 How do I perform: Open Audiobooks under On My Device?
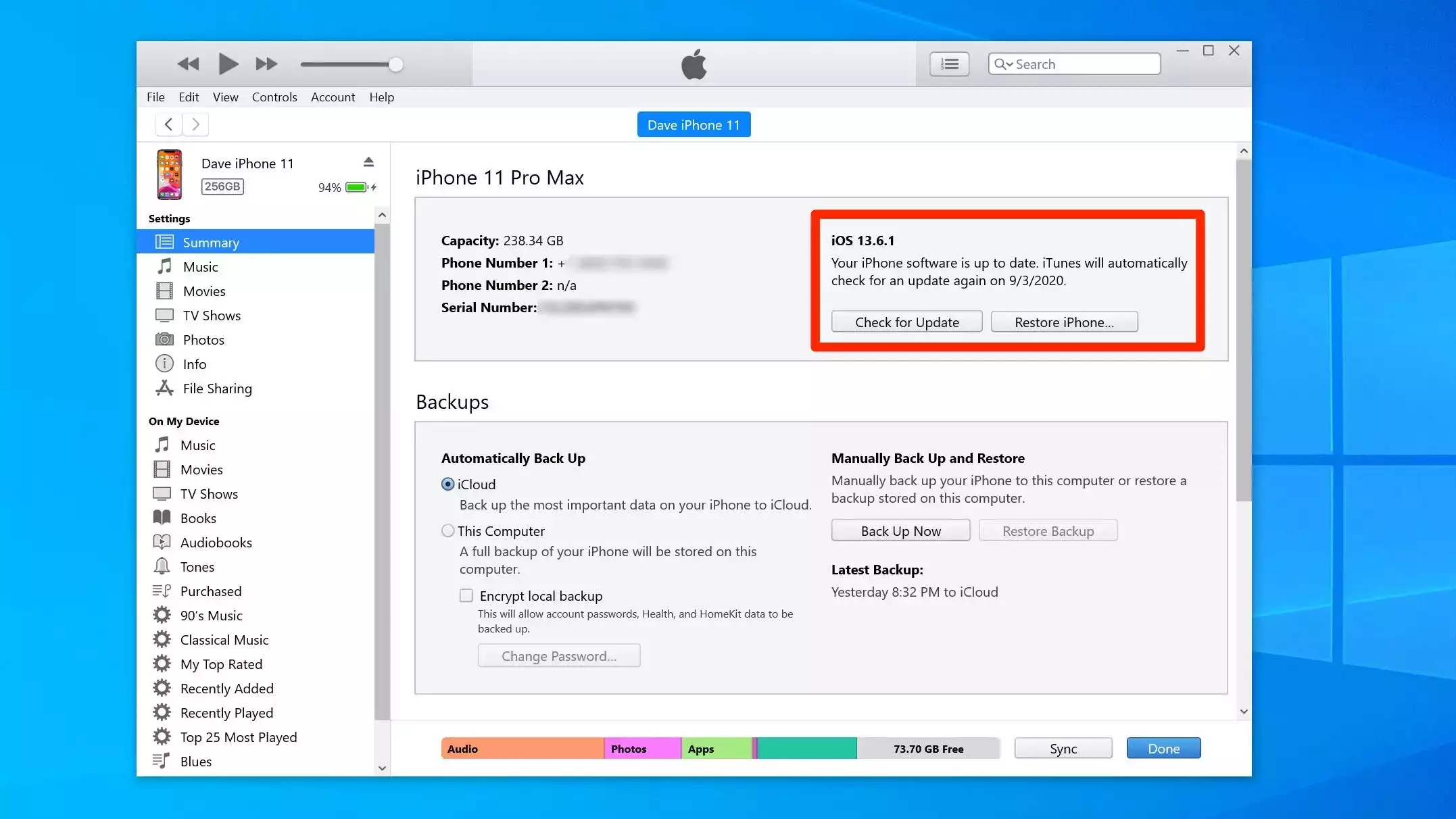pos(216,543)
